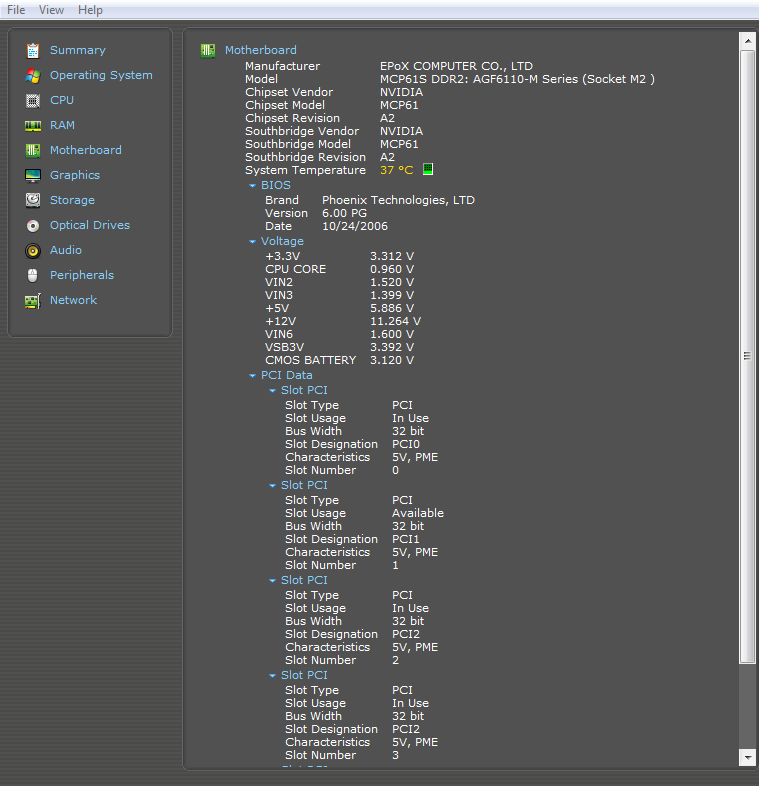Image resolution: width=759 pixels, height=786 pixels.
Task: Click the Motherboard icon in the sidebar
Action: click(33, 150)
